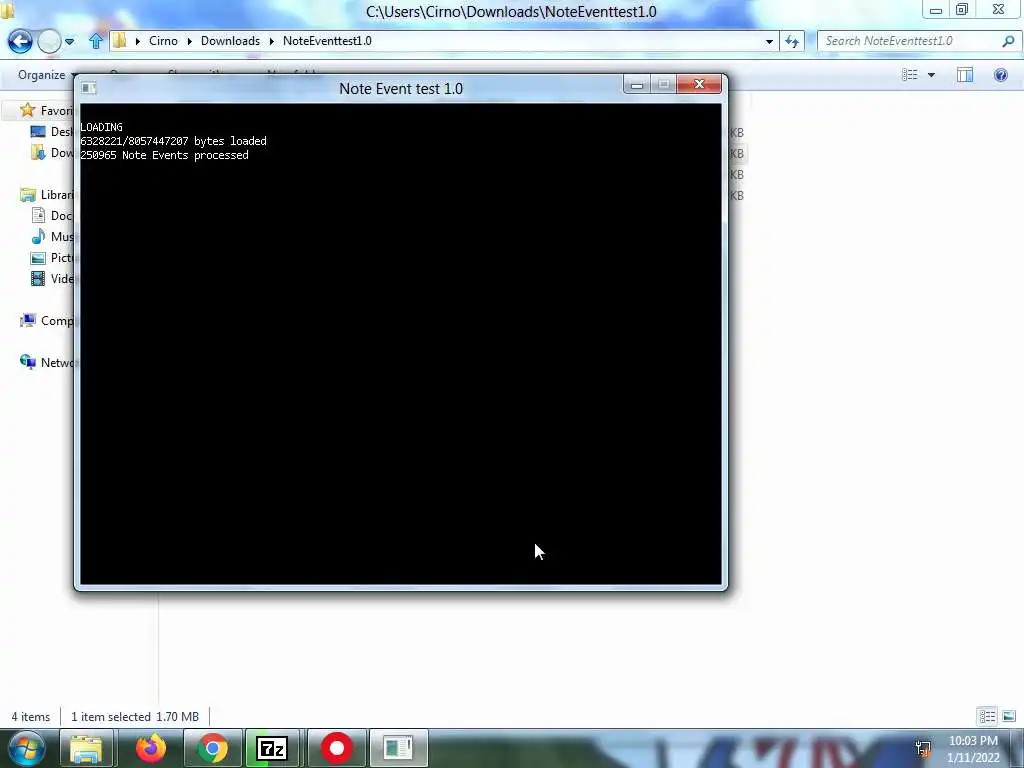Expand the address bar history dropdown
1024x768 pixels.
click(x=769, y=41)
